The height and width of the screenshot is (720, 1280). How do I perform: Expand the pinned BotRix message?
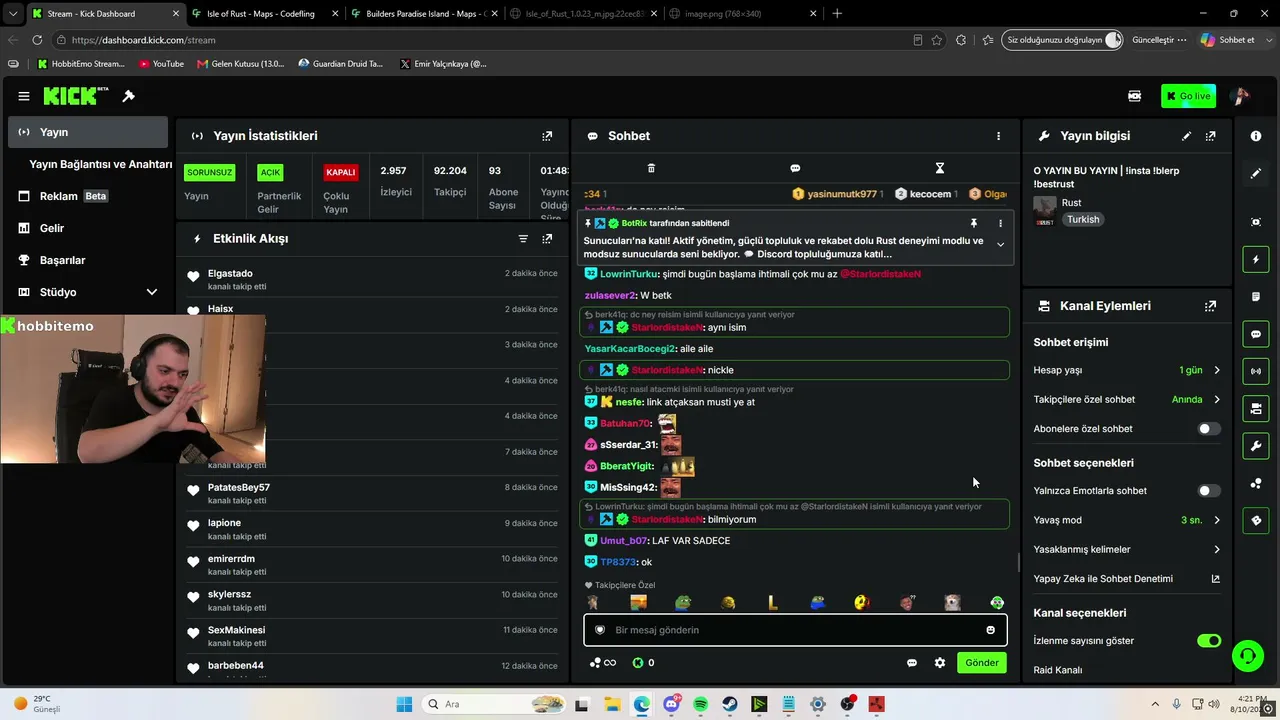click(1000, 244)
